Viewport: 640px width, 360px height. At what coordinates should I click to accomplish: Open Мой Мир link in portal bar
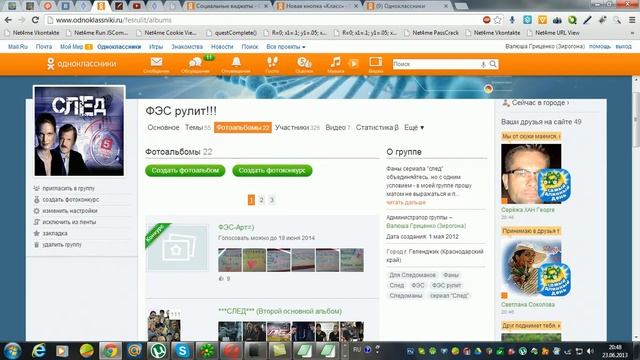tap(72, 47)
